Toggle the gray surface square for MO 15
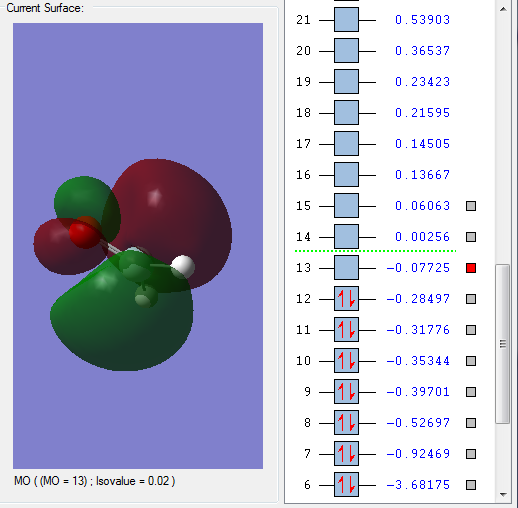 pyautogui.click(x=471, y=206)
